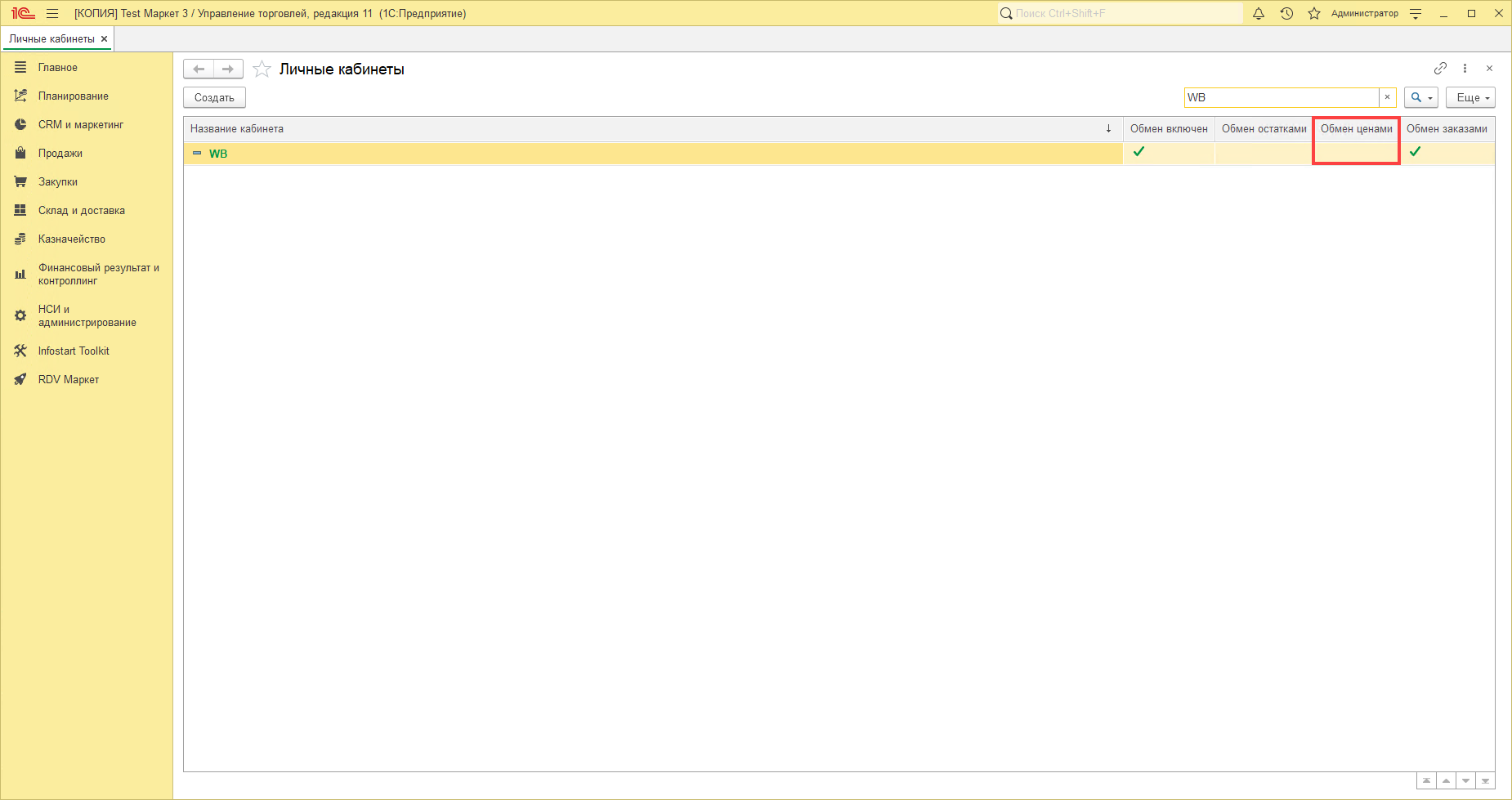Go to CRM и маркетинг section

(x=87, y=125)
